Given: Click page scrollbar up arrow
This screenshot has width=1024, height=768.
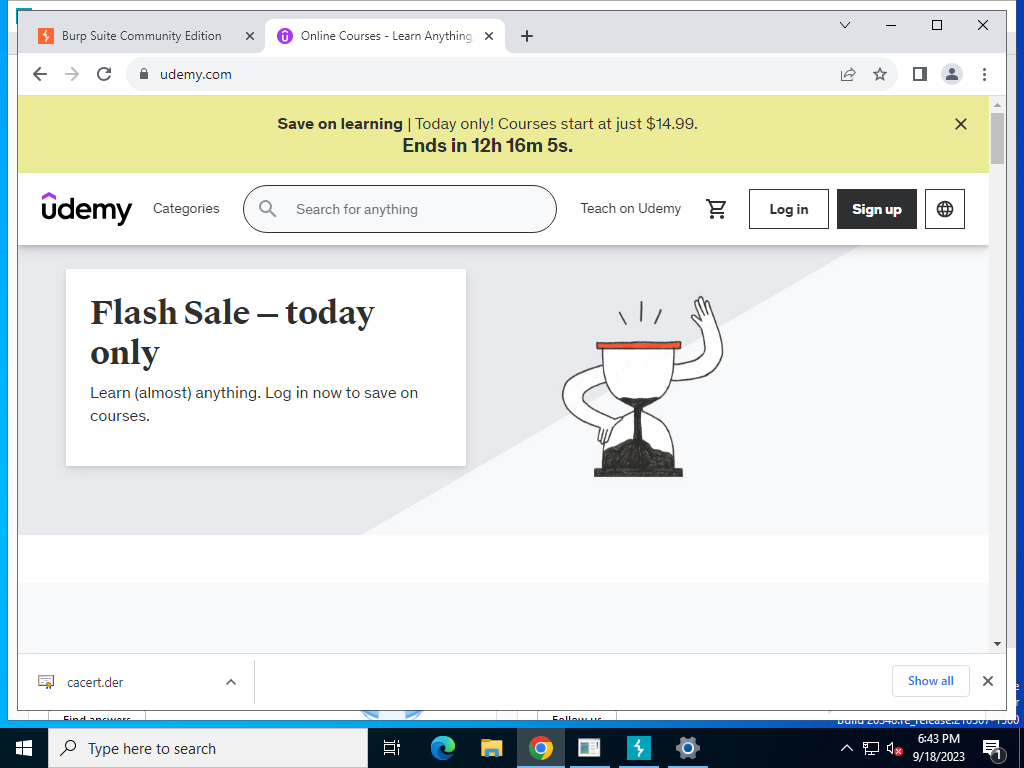Looking at the screenshot, I should point(997,104).
